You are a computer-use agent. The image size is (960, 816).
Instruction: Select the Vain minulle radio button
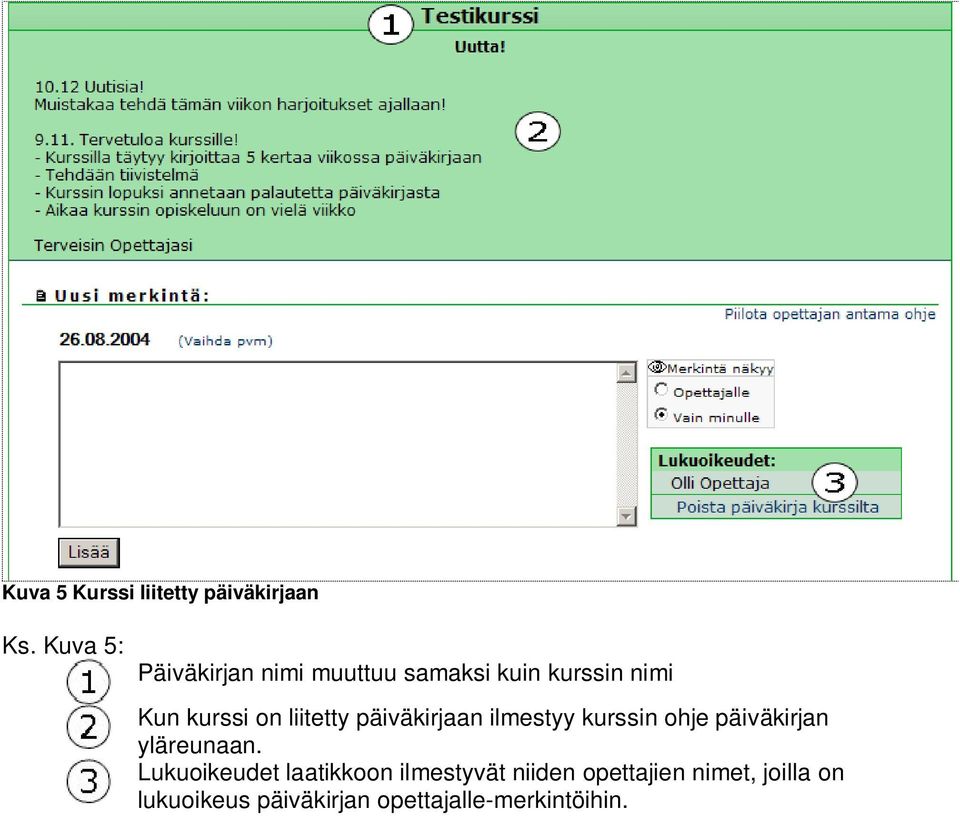661,414
